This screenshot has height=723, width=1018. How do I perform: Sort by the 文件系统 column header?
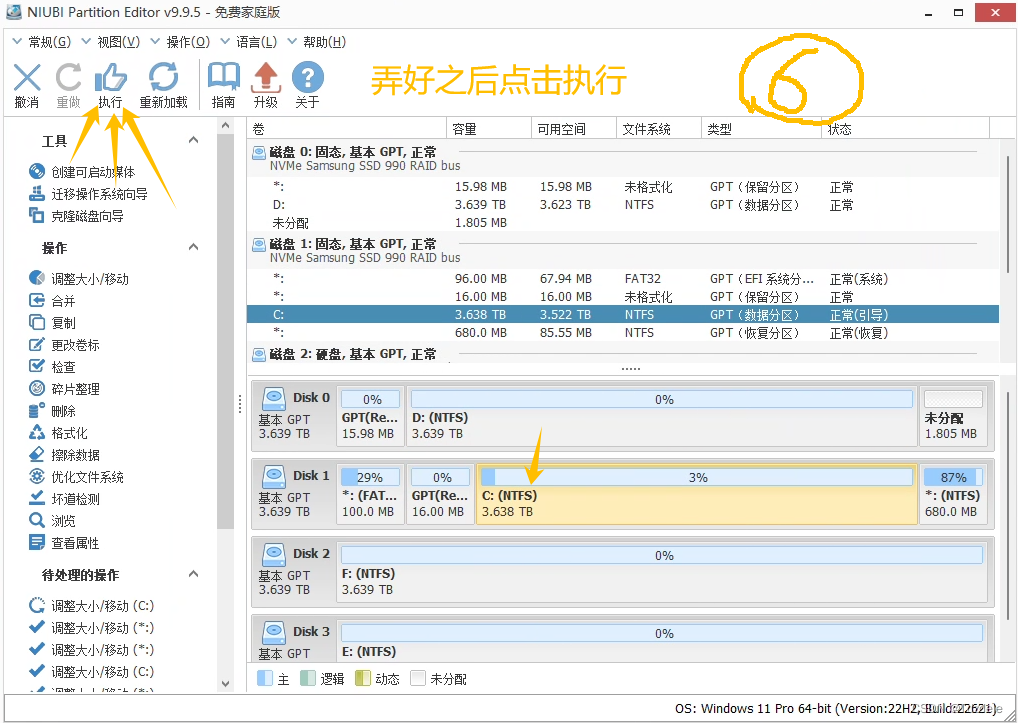[x=658, y=129]
